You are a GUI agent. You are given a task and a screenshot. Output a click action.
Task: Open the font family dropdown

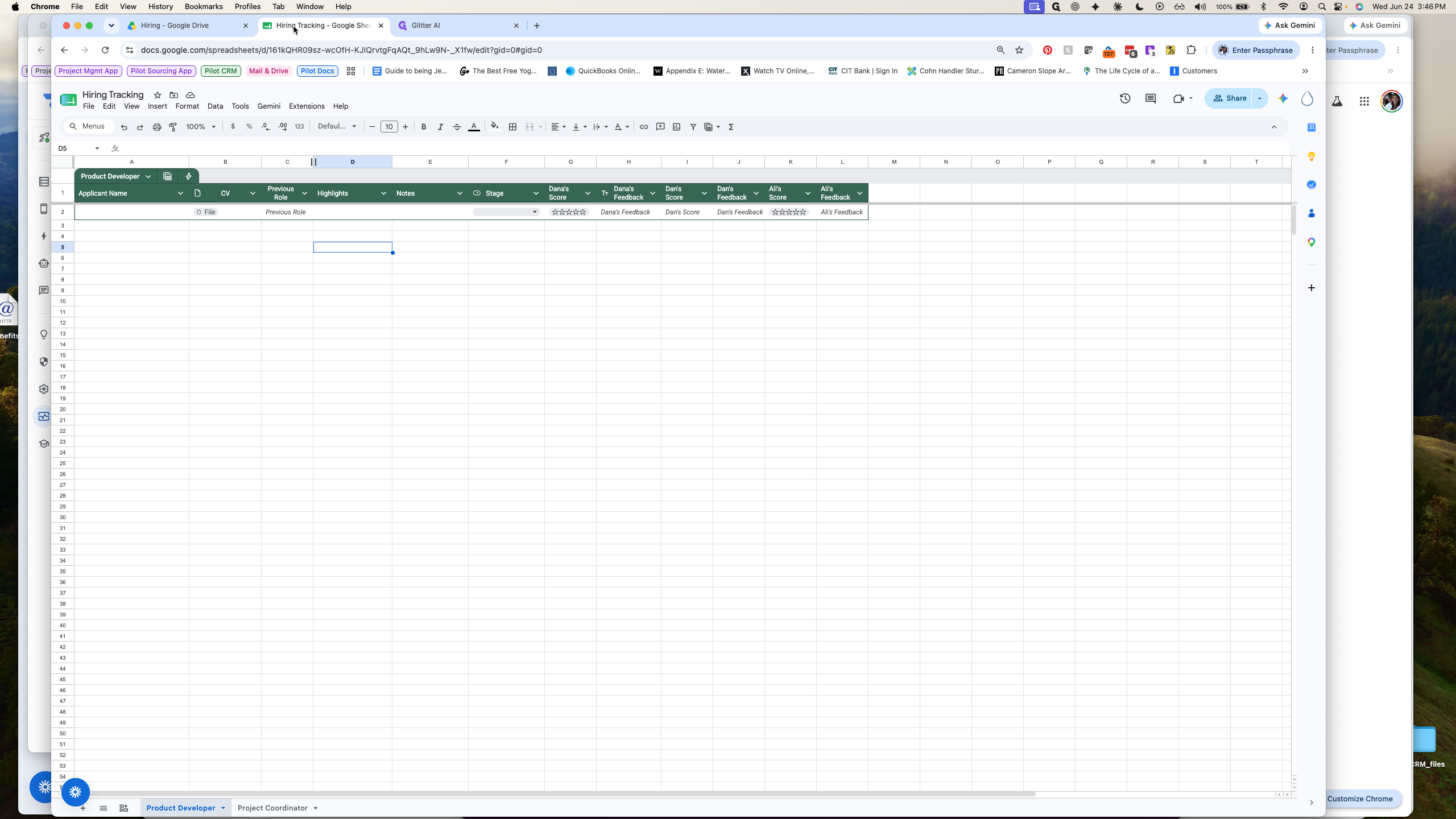337,126
